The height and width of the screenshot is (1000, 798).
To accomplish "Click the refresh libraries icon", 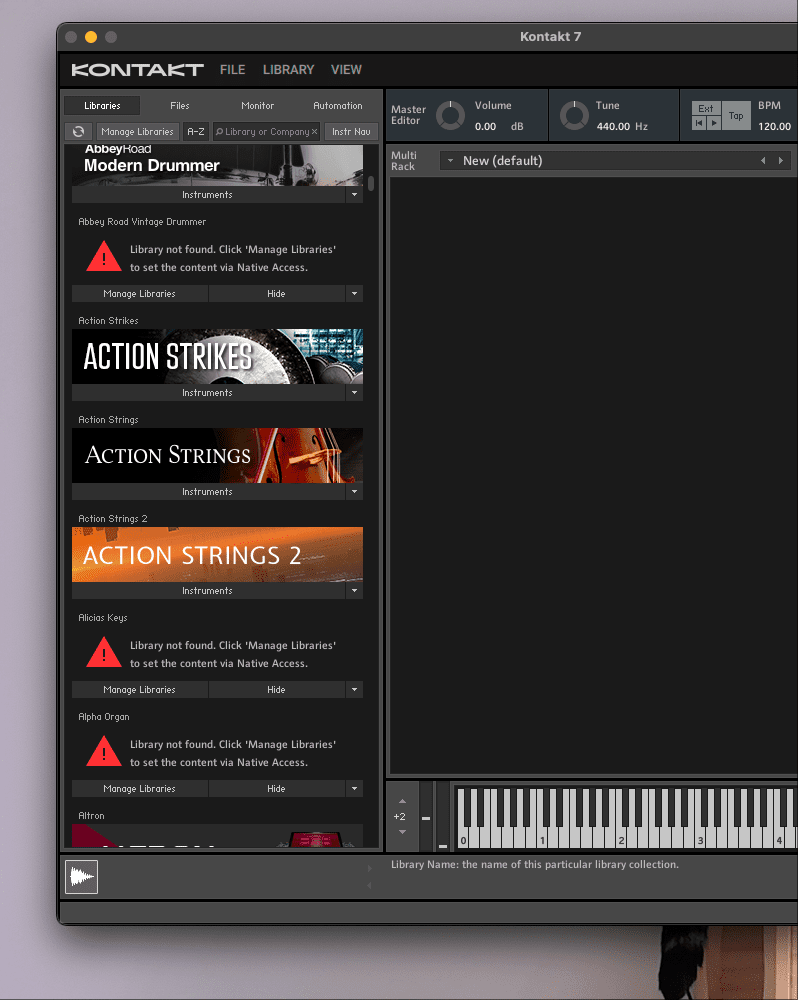I will [78, 131].
